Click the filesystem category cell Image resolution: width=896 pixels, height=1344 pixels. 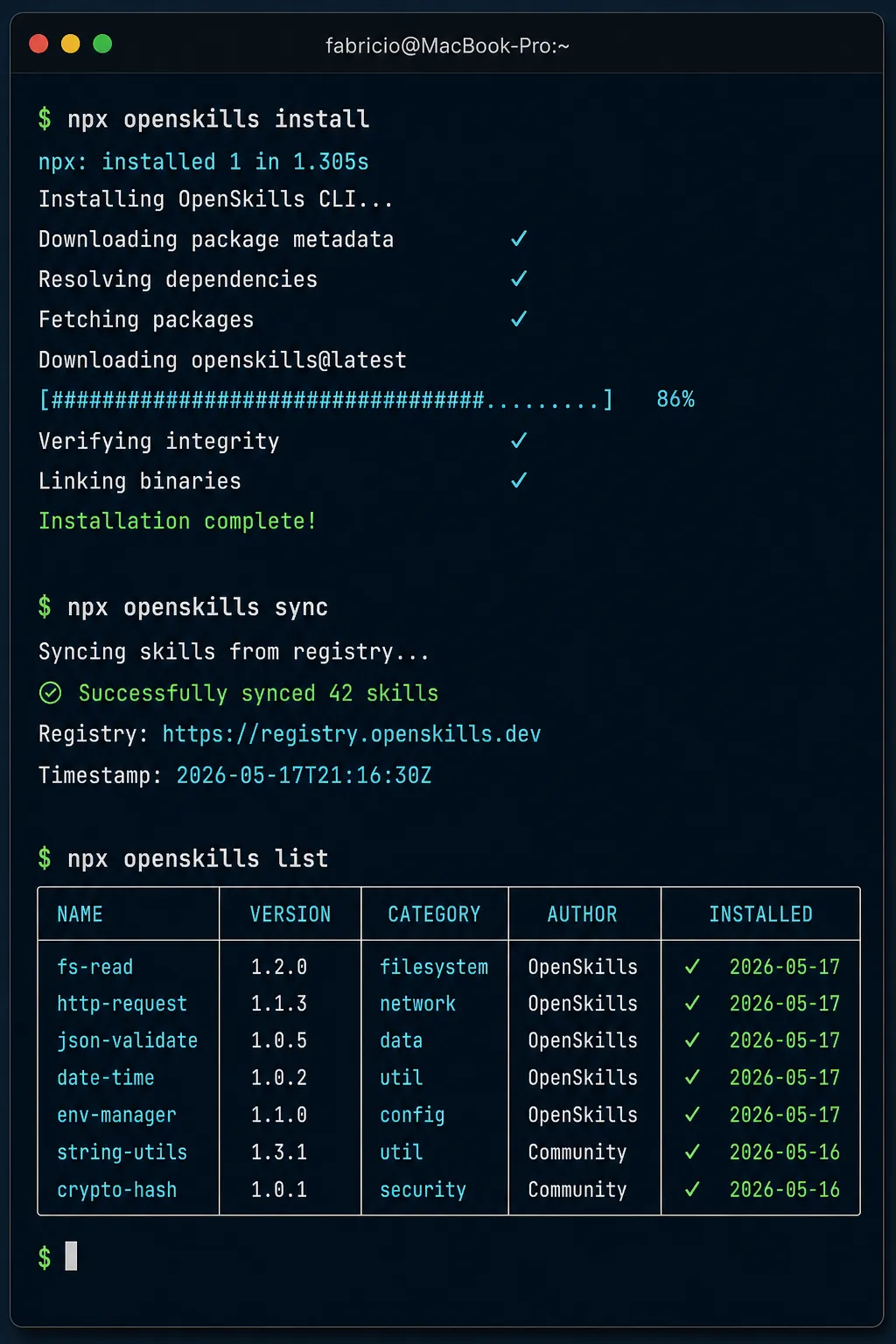[x=434, y=967]
